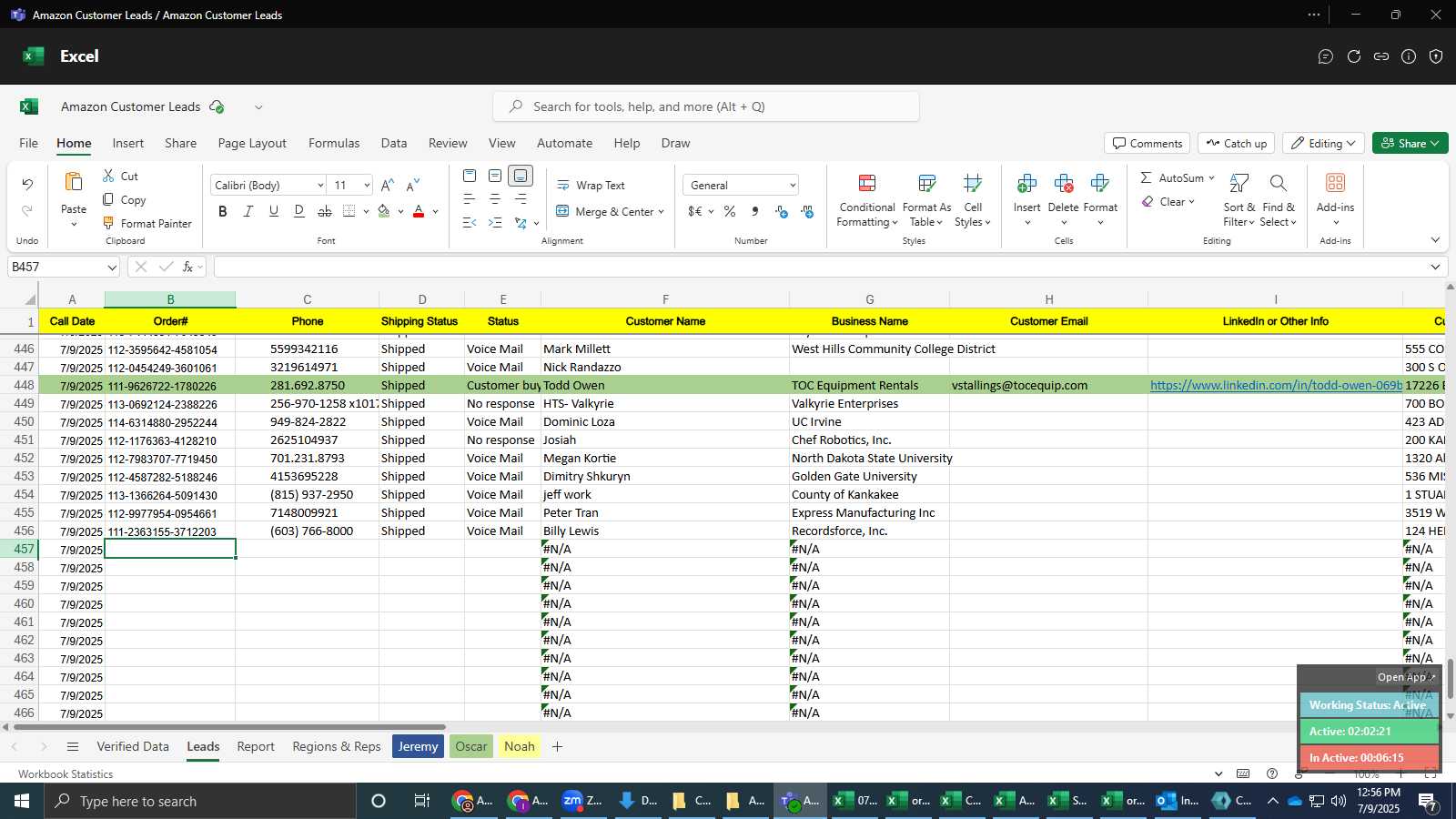
Task: Click Open App in tracker widget
Action: (x=1406, y=677)
